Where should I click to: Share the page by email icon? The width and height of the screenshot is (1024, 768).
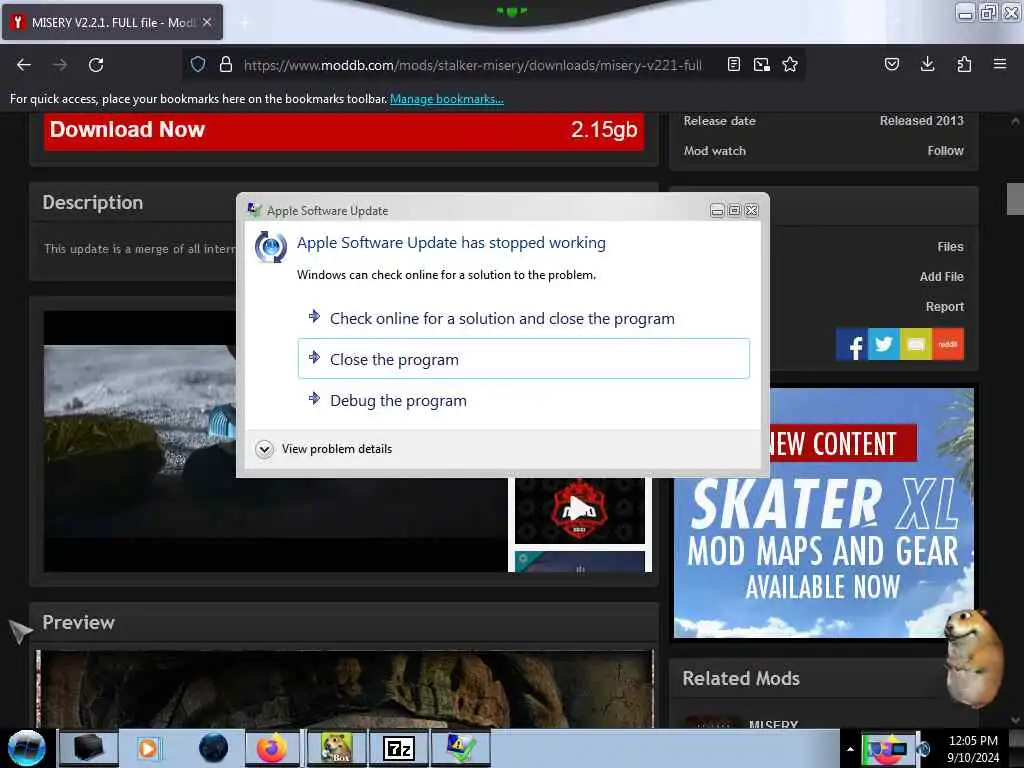[x=916, y=344]
